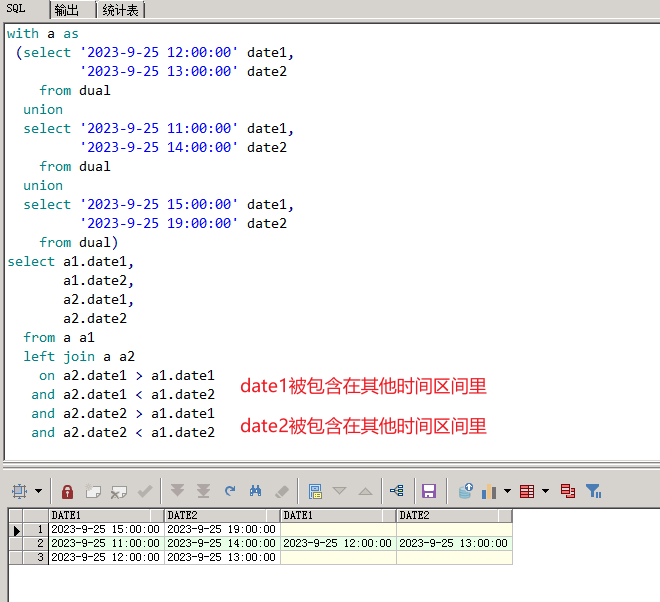
Task: Select result row number 2
Action: (36, 543)
